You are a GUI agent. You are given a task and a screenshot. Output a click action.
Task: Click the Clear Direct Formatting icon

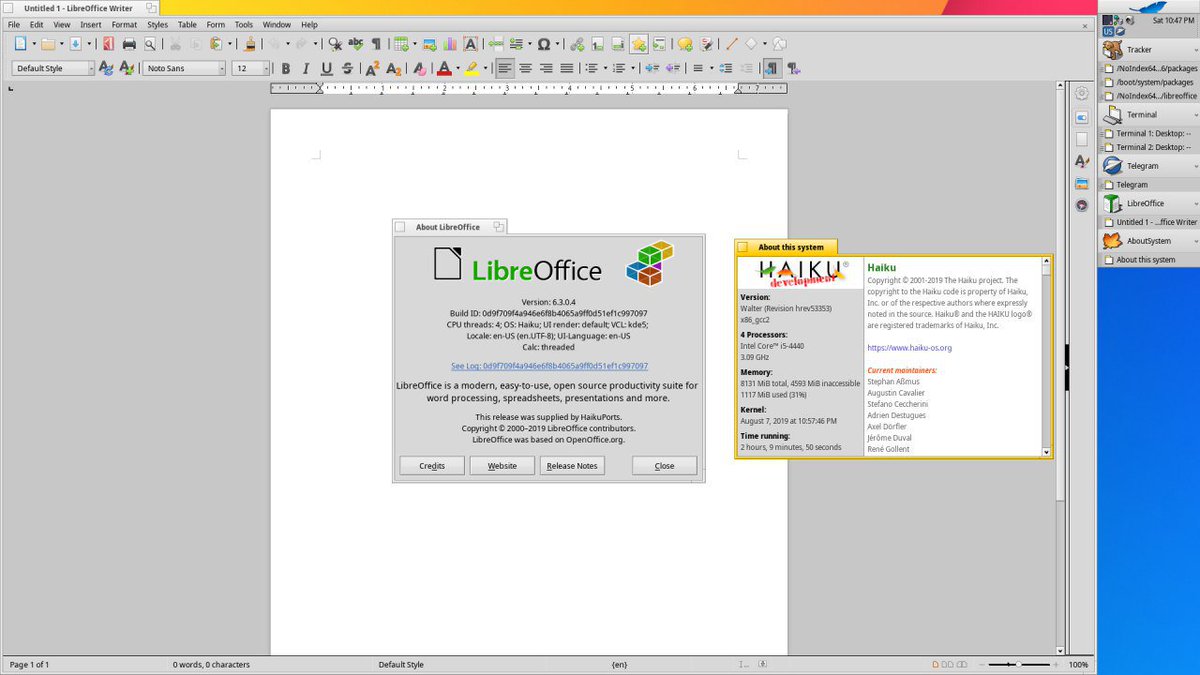tap(419, 69)
